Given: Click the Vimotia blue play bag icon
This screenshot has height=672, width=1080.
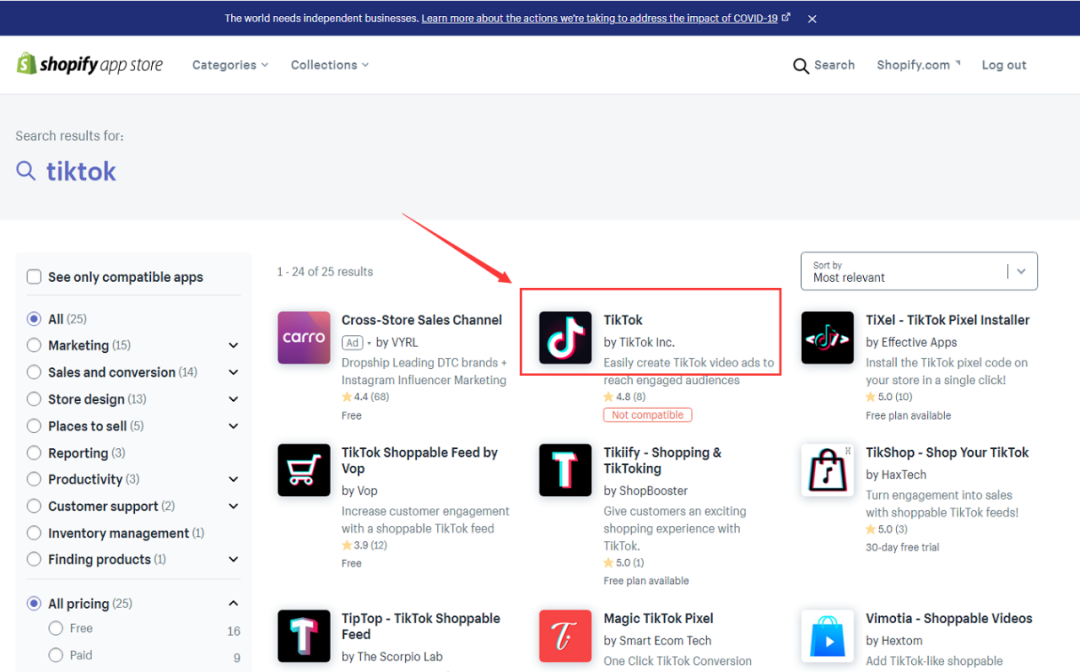Looking at the screenshot, I should pos(827,636).
